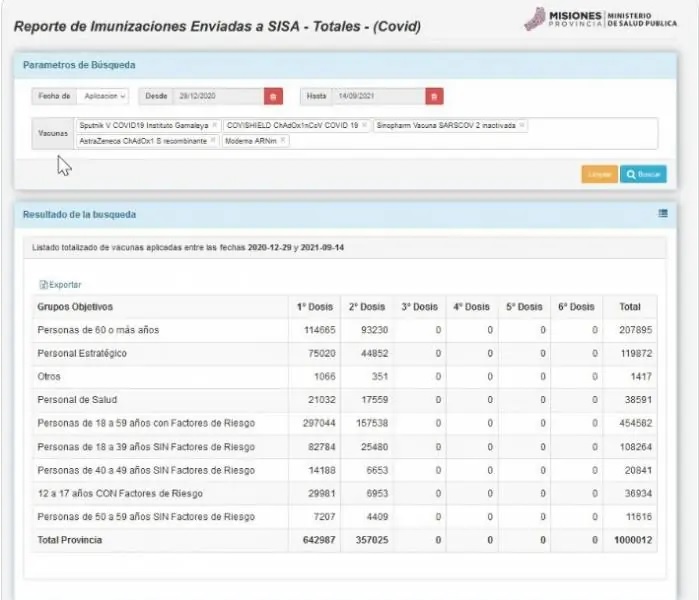Viewport: 699px width, 600px height.
Task: Click the Hasta date calendar icon
Action: 434,96
